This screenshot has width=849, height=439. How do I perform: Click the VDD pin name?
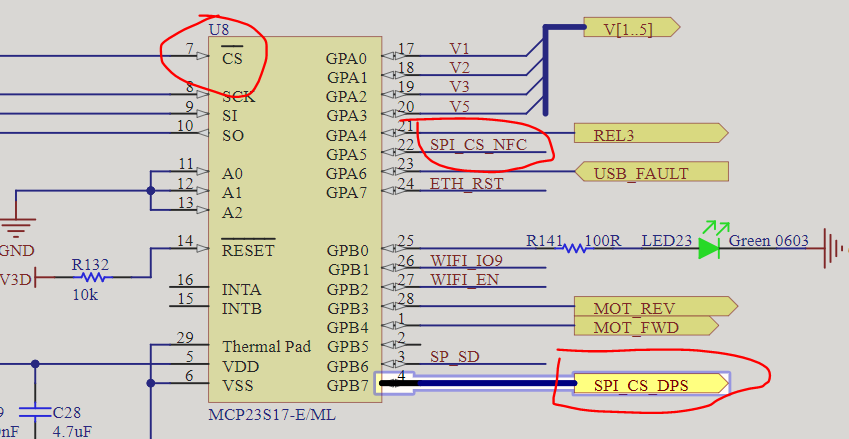click(240, 366)
